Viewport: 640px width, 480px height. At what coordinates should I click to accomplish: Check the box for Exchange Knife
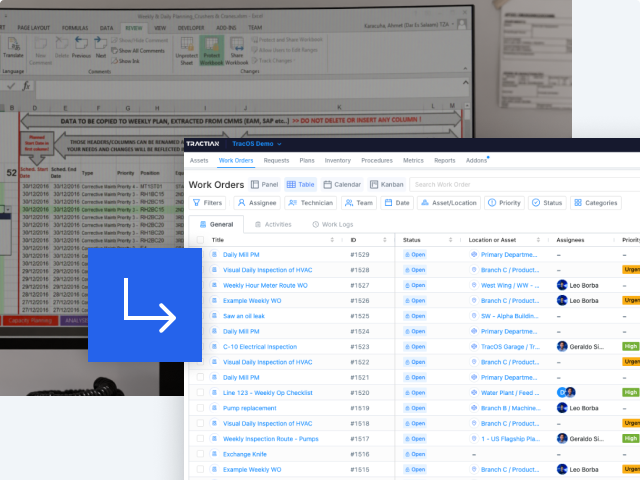tap(200, 454)
